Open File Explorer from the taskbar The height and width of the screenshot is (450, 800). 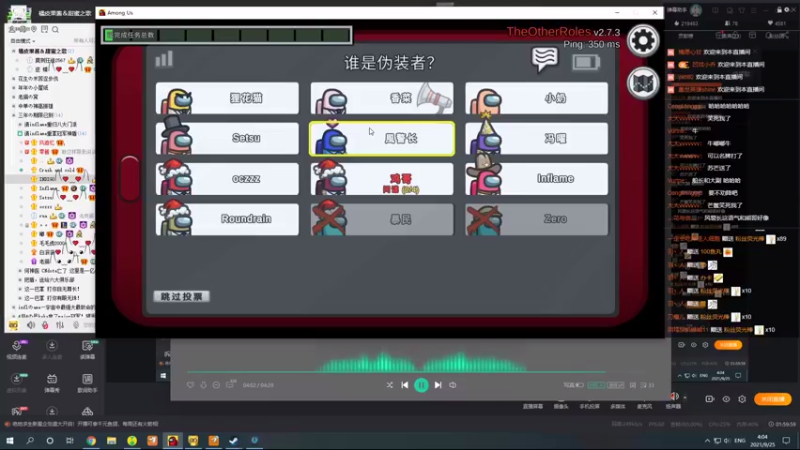pos(111,440)
